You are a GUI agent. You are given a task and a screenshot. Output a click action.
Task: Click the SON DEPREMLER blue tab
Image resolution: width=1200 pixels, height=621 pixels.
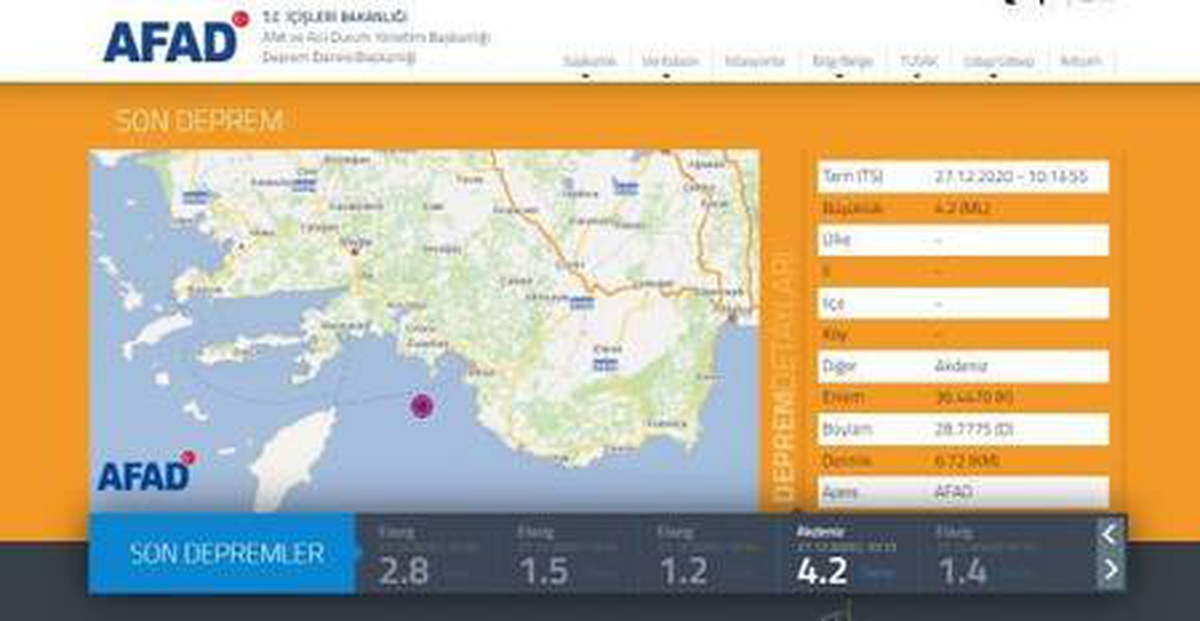click(222, 554)
